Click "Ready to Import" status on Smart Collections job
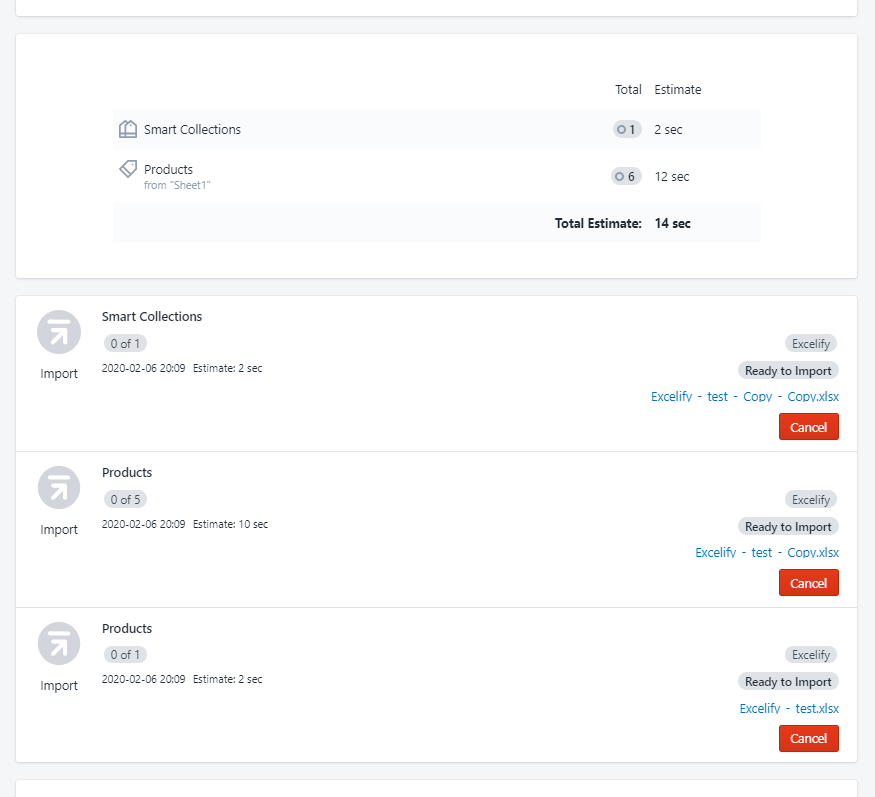This screenshot has height=797, width=875. (x=788, y=371)
